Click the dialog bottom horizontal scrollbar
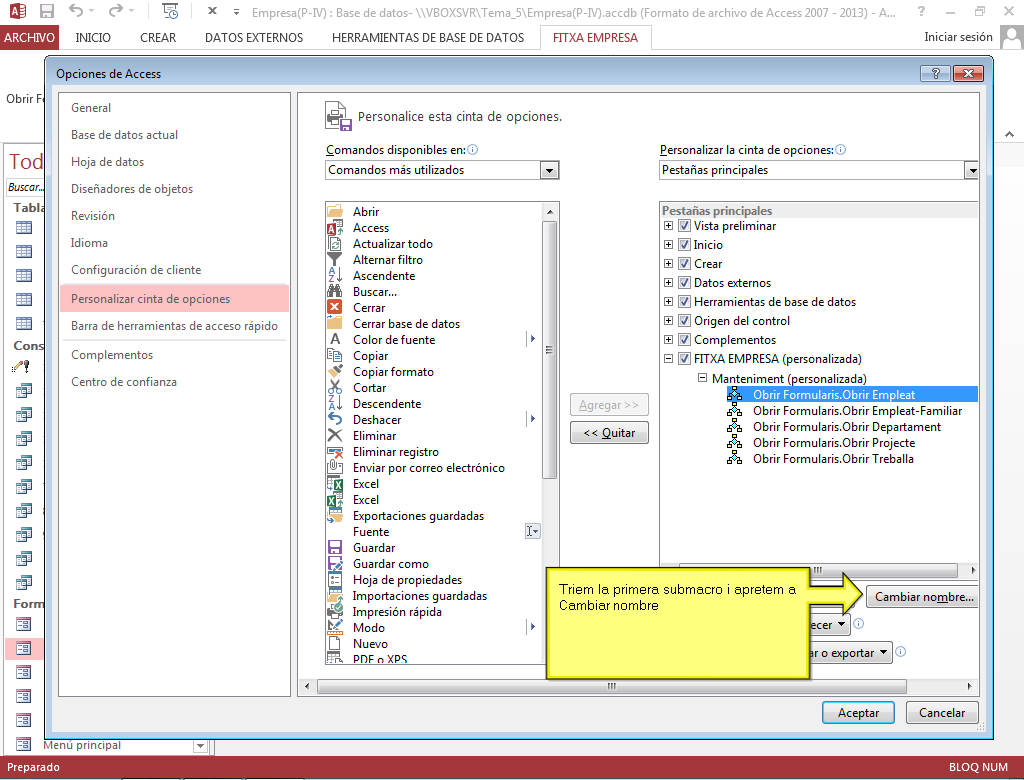 point(611,686)
